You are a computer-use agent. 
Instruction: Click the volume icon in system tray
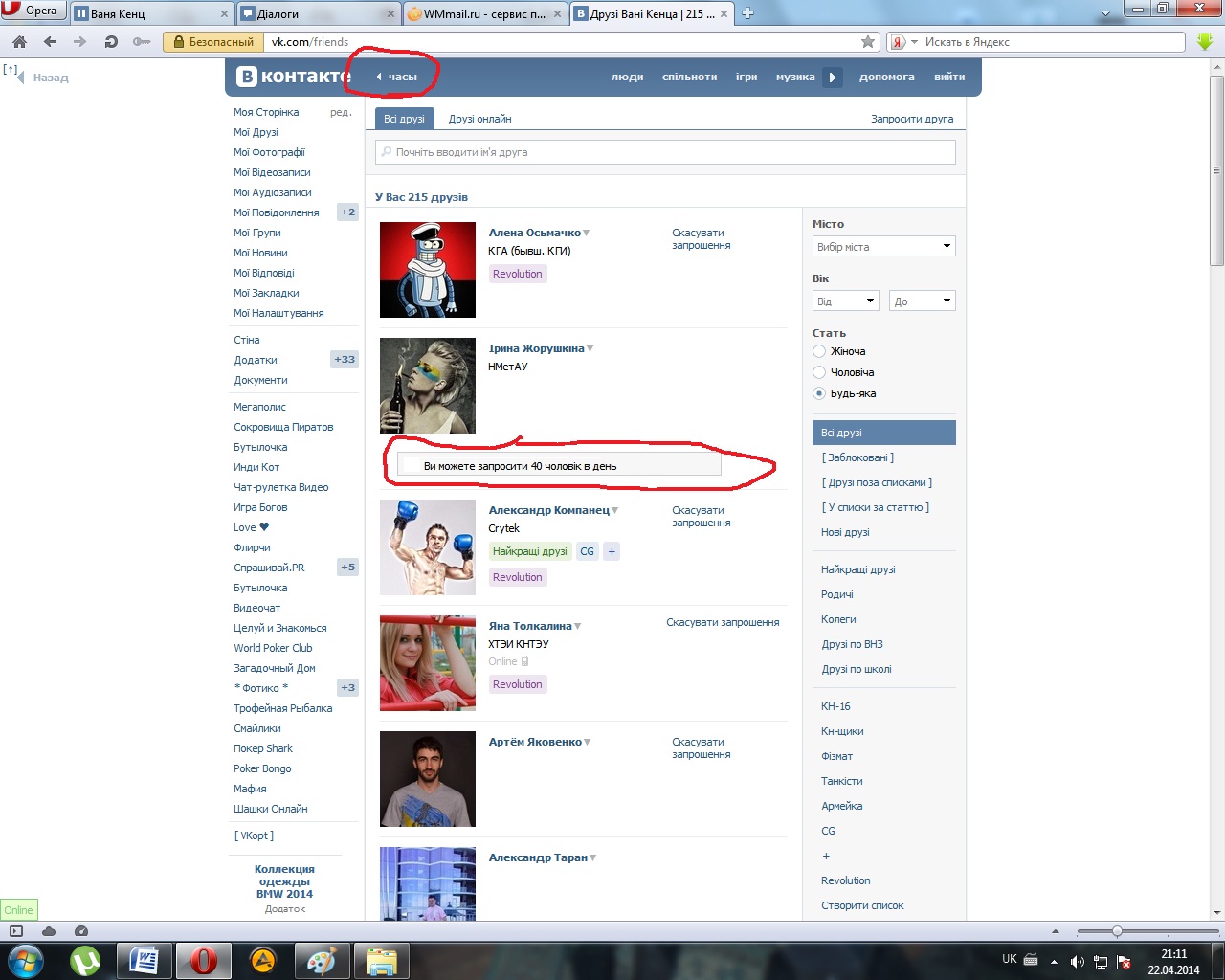(1078, 961)
